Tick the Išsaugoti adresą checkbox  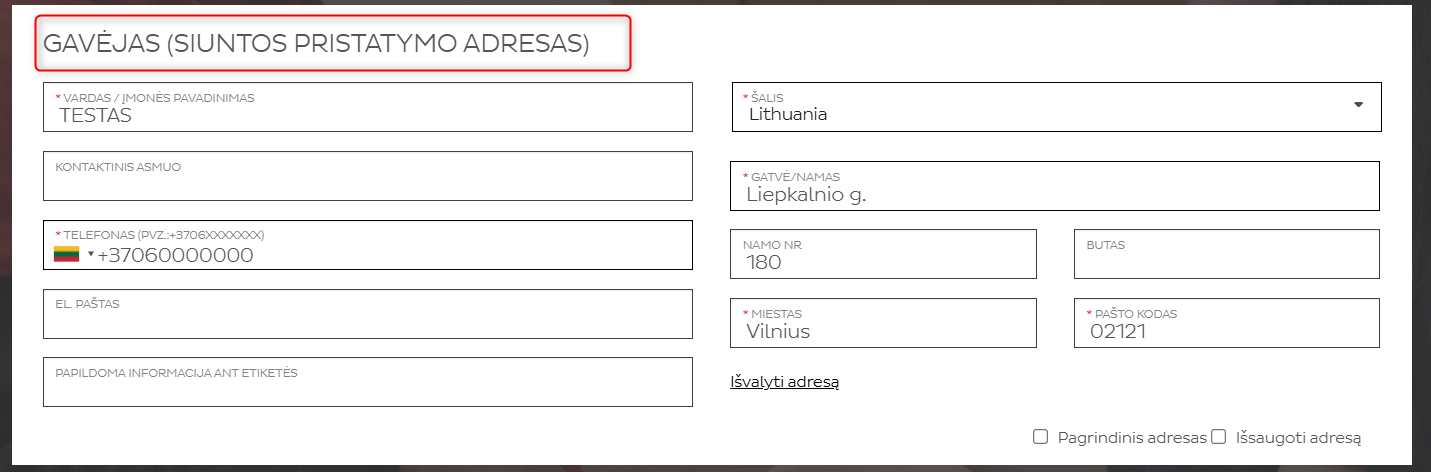coord(1218,437)
